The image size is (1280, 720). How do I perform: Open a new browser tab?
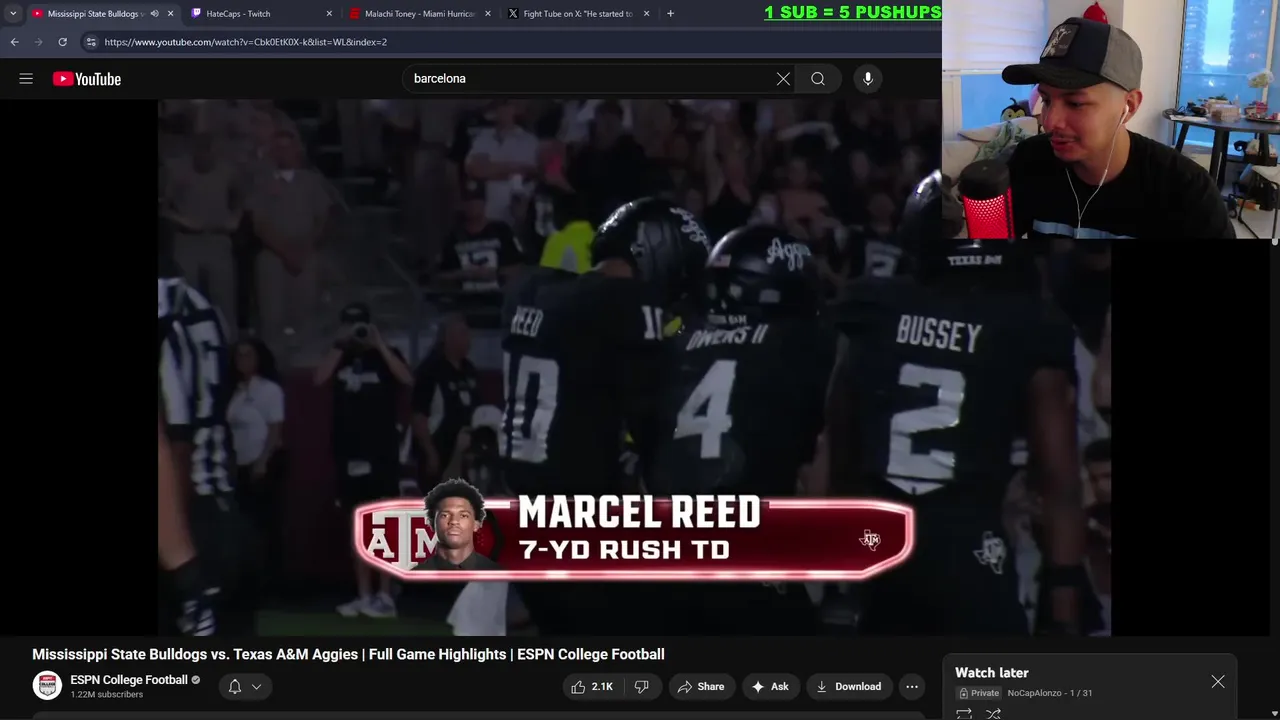coord(670,14)
